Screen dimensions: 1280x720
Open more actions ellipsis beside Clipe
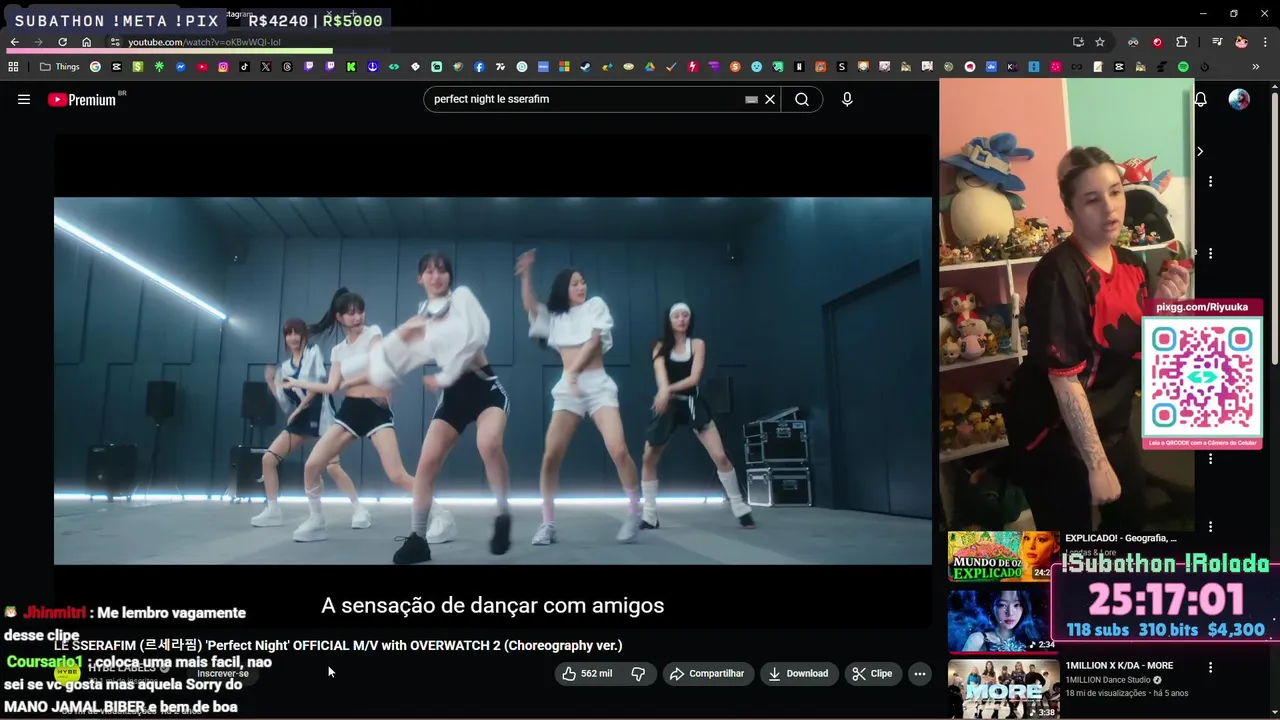(x=920, y=673)
